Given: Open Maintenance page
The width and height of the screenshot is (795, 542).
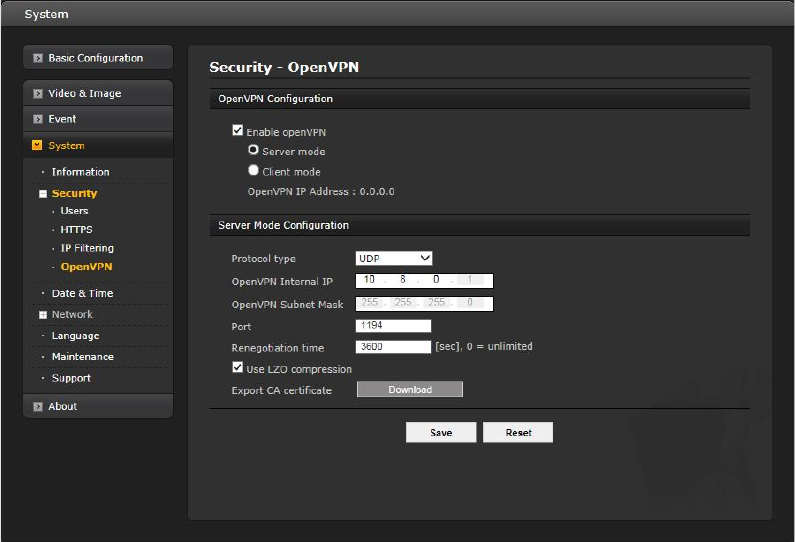Looking at the screenshot, I should (83, 356).
